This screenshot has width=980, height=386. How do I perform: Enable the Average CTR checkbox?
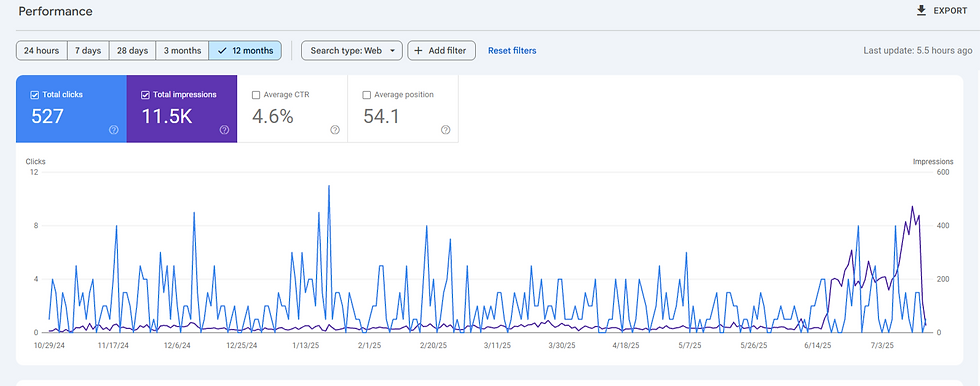[x=256, y=95]
